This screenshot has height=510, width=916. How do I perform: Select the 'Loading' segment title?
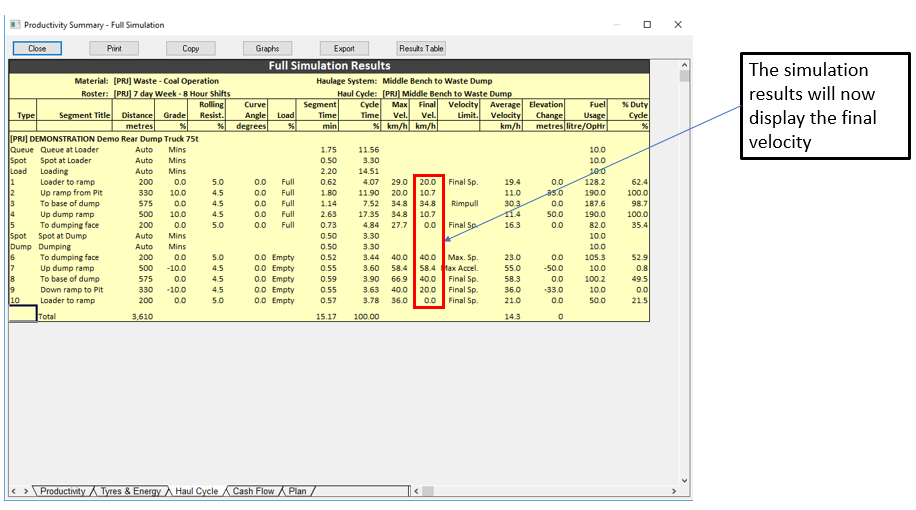click(x=54, y=171)
